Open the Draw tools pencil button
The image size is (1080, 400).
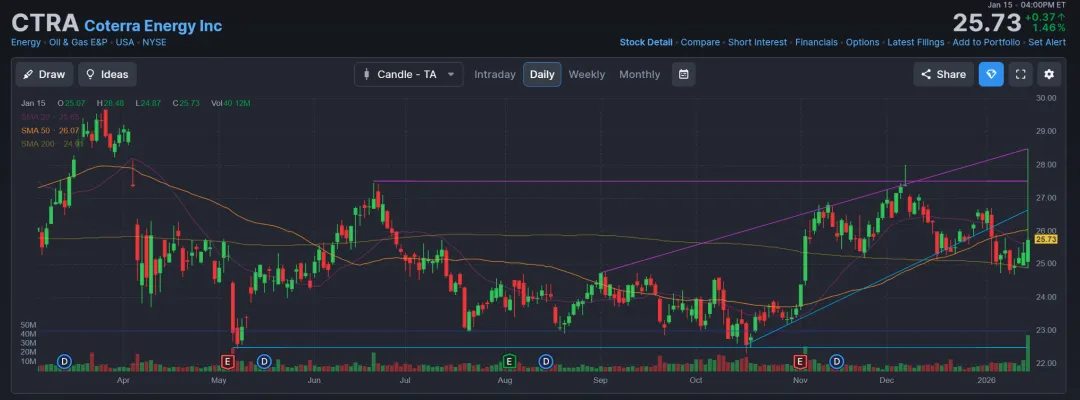(45, 74)
